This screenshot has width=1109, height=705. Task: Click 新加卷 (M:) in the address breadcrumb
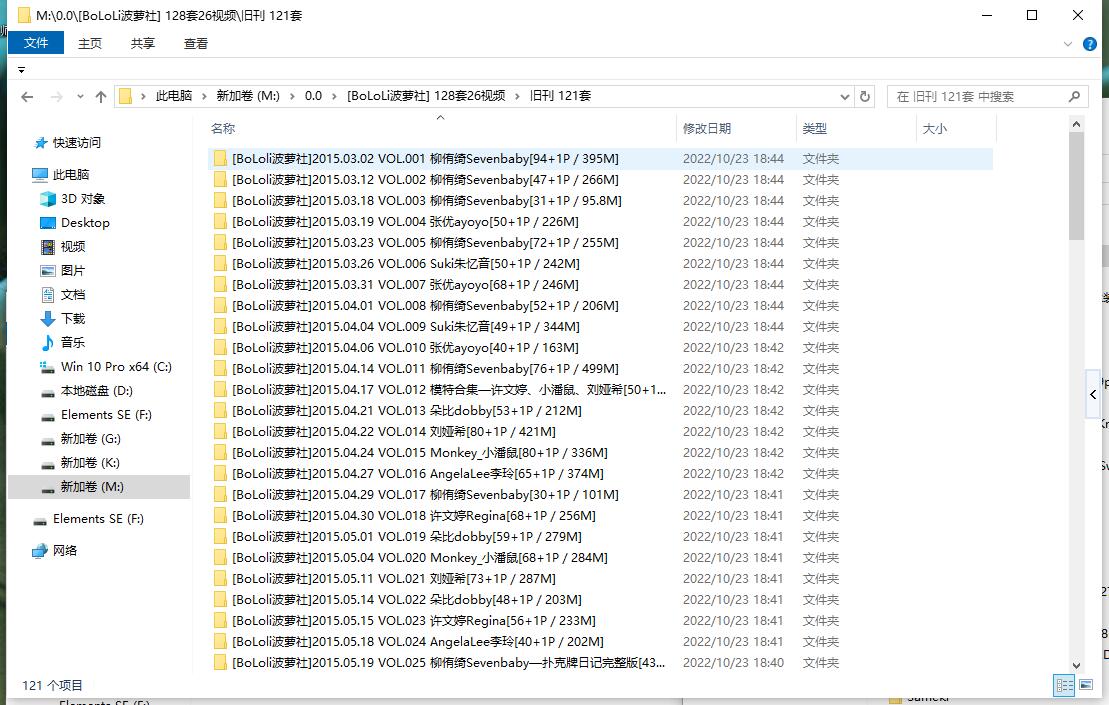pos(248,96)
